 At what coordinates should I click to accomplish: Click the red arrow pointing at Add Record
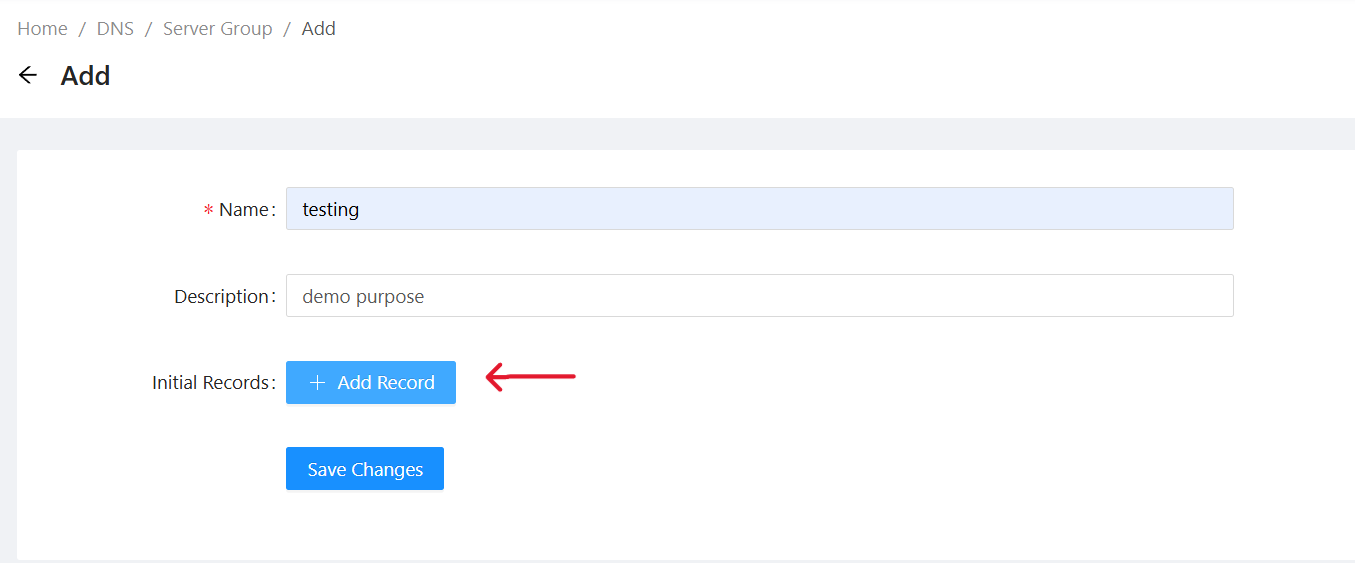[530, 377]
